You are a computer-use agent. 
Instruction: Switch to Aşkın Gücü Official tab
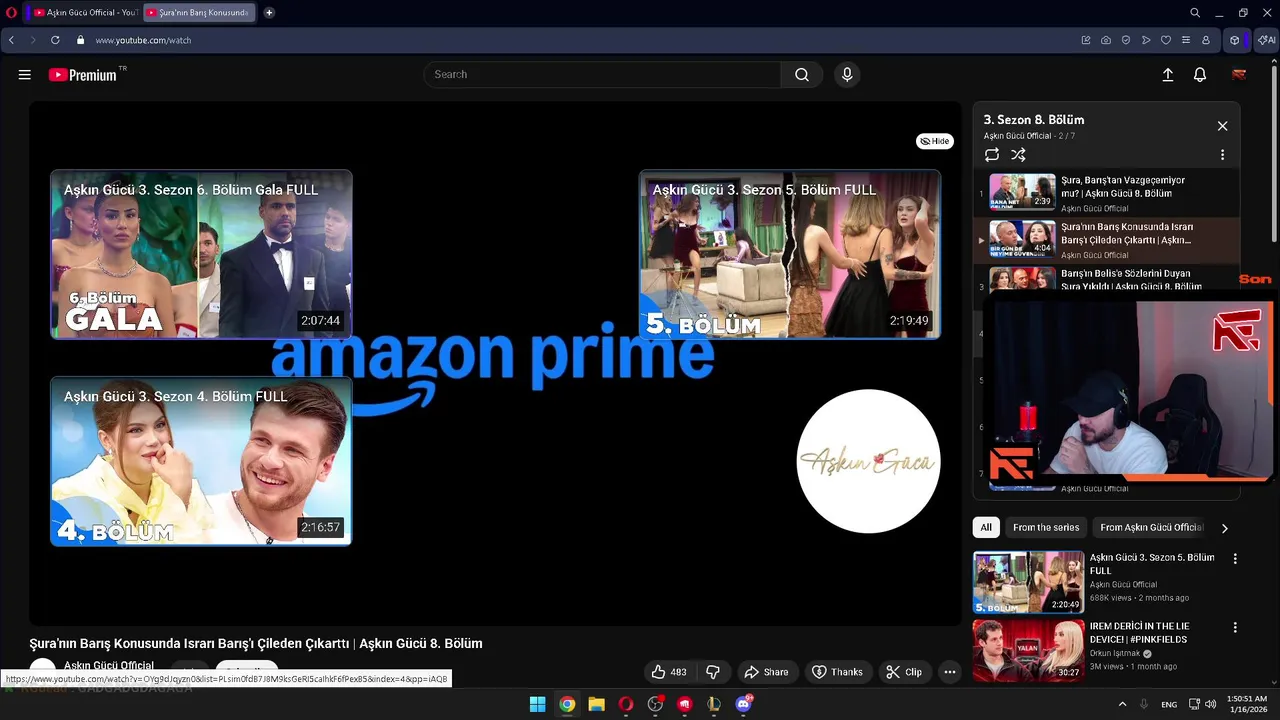click(x=85, y=13)
